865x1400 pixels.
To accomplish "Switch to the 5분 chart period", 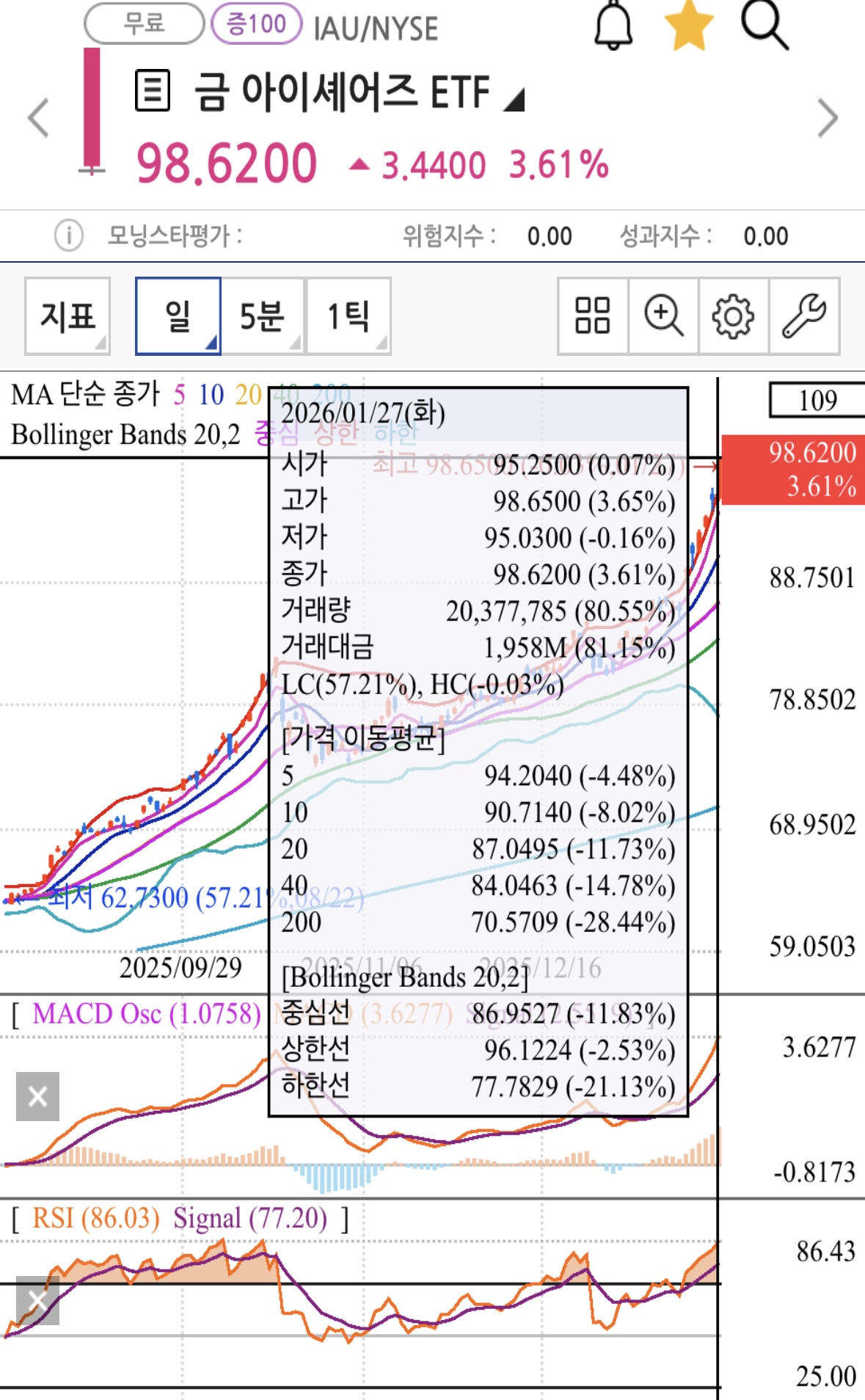I will 262,316.
